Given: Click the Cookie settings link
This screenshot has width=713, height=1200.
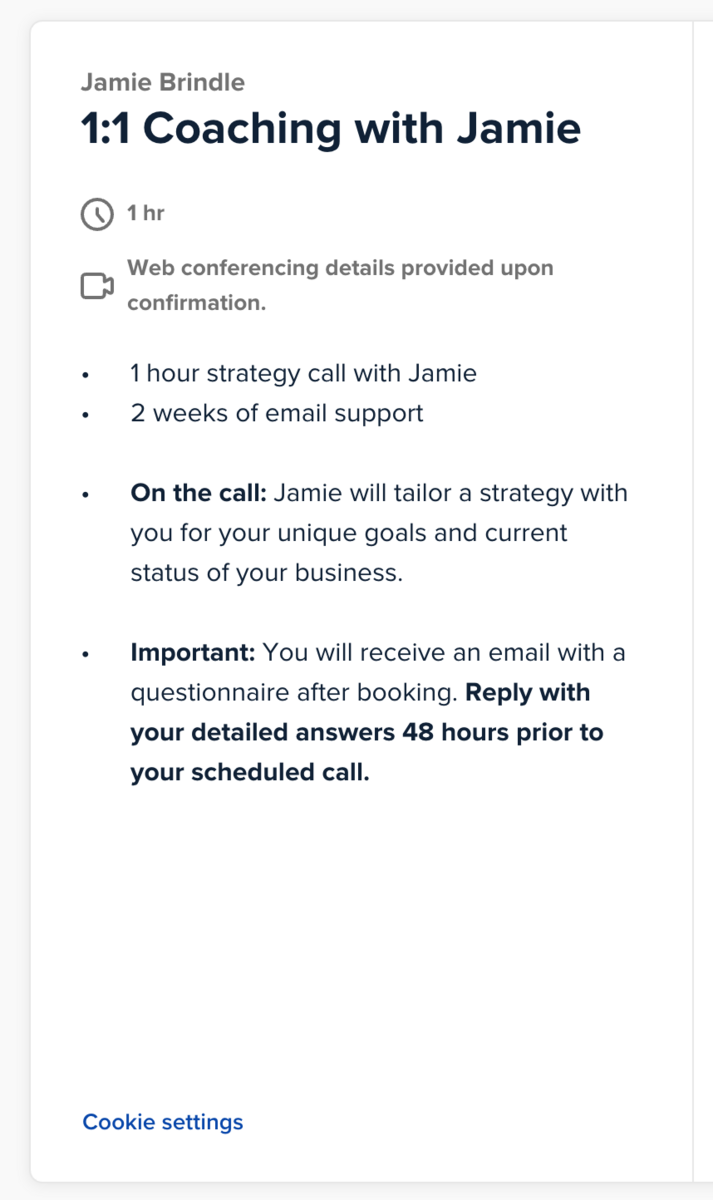Looking at the screenshot, I should point(162,1122).
